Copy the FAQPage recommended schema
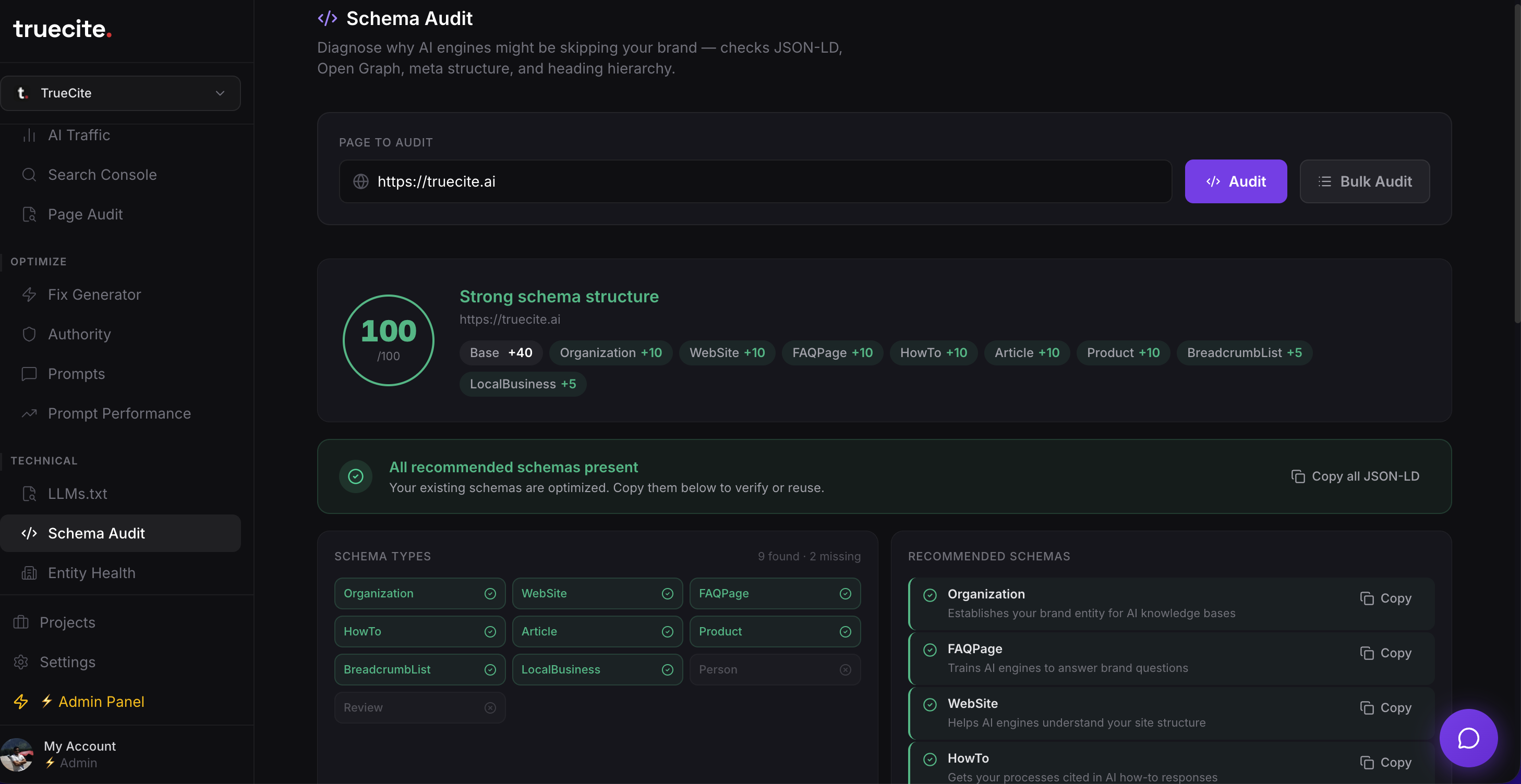This screenshot has width=1521, height=784. (x=1385, y=653)
